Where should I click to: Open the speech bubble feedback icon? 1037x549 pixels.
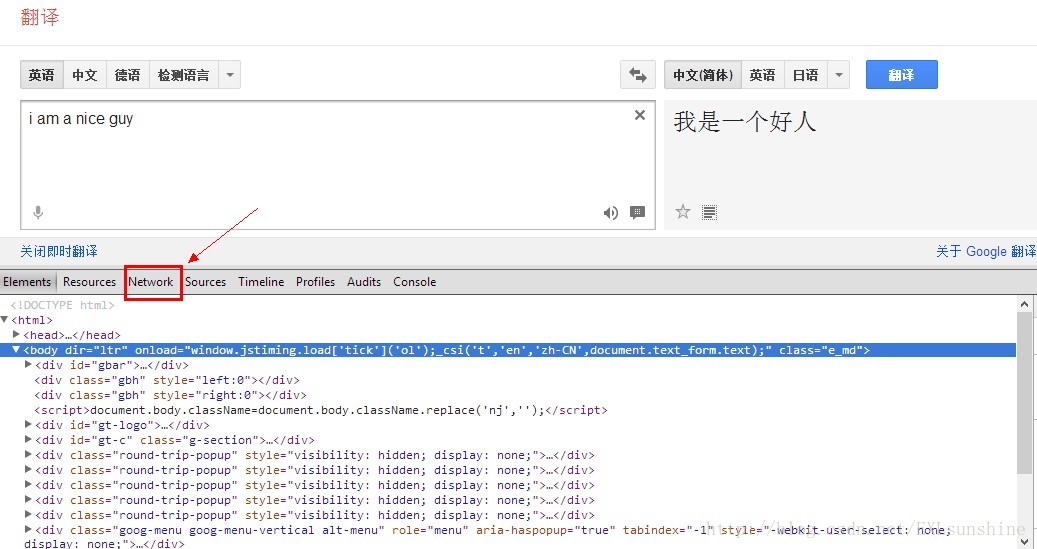click(638, 212)
